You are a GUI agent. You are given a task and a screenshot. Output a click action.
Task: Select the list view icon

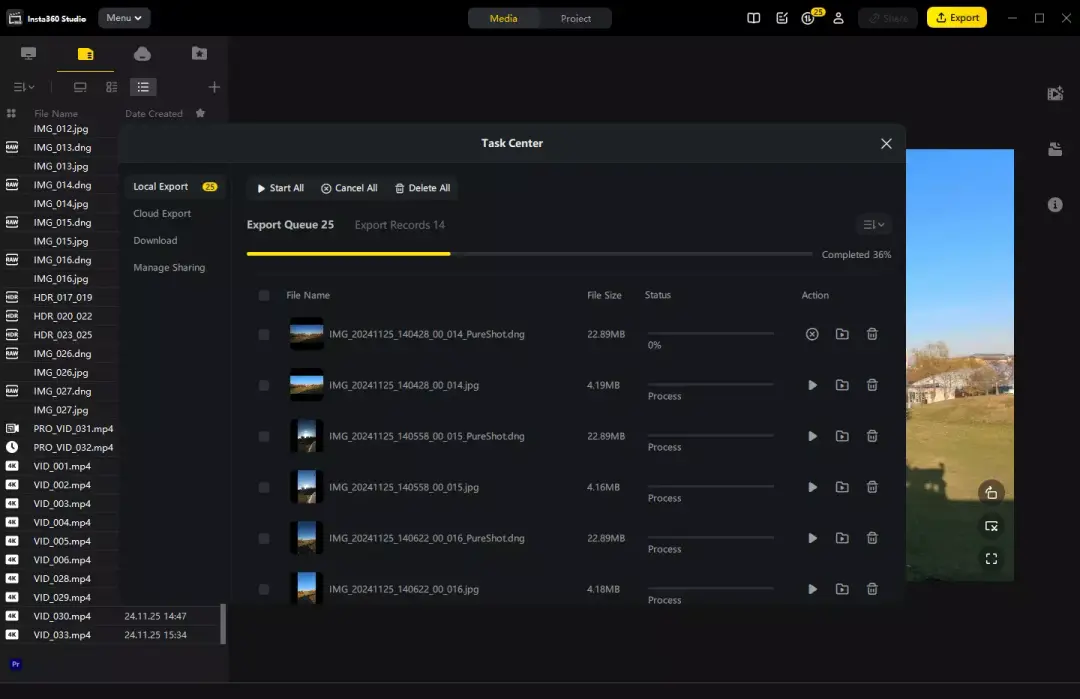(x=143, y=87)
